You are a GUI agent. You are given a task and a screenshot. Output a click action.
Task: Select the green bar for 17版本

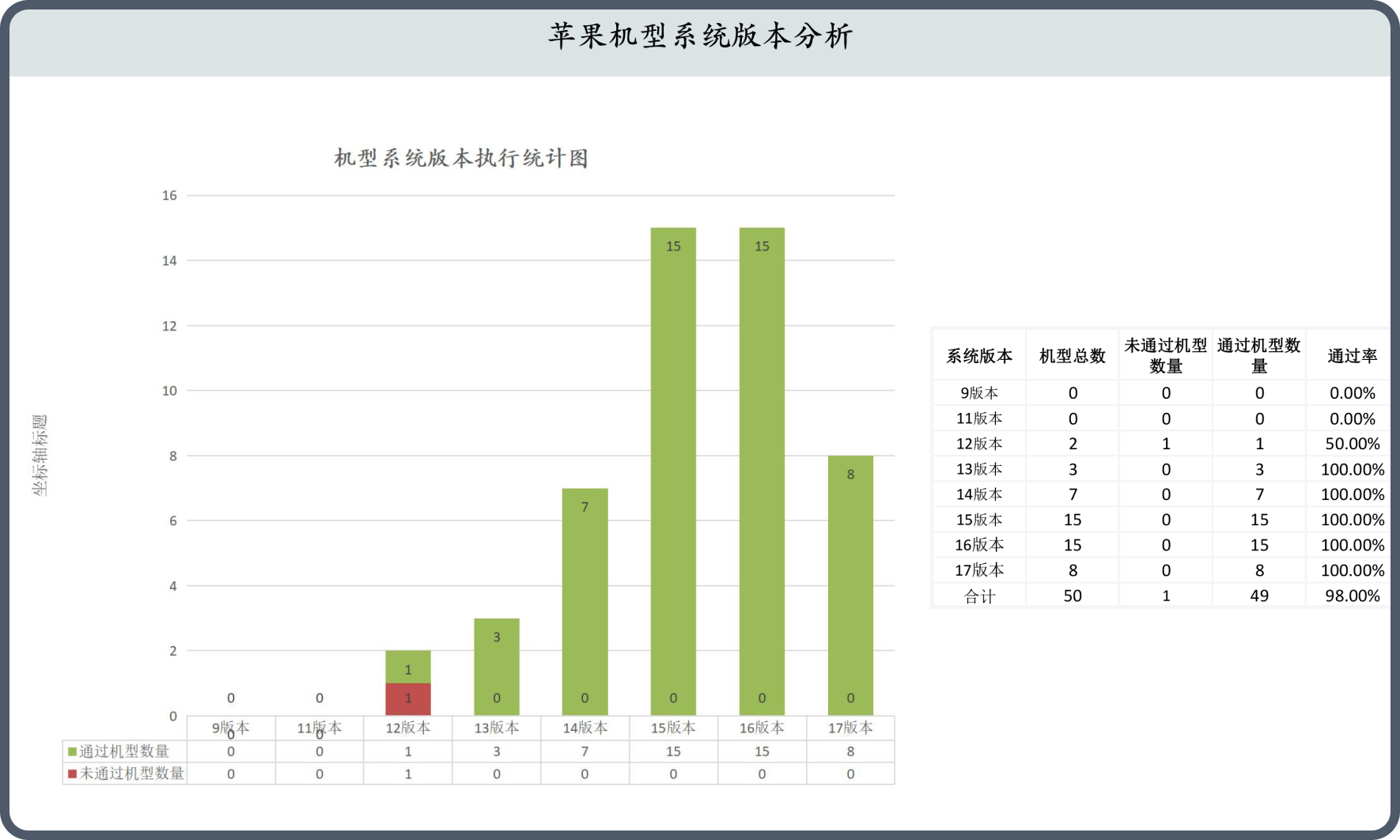[850, 585]
